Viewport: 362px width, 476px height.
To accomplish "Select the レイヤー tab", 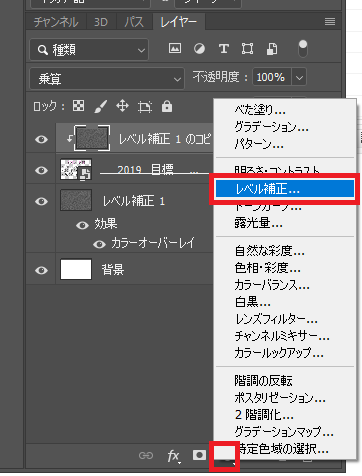I will point(179,22).
